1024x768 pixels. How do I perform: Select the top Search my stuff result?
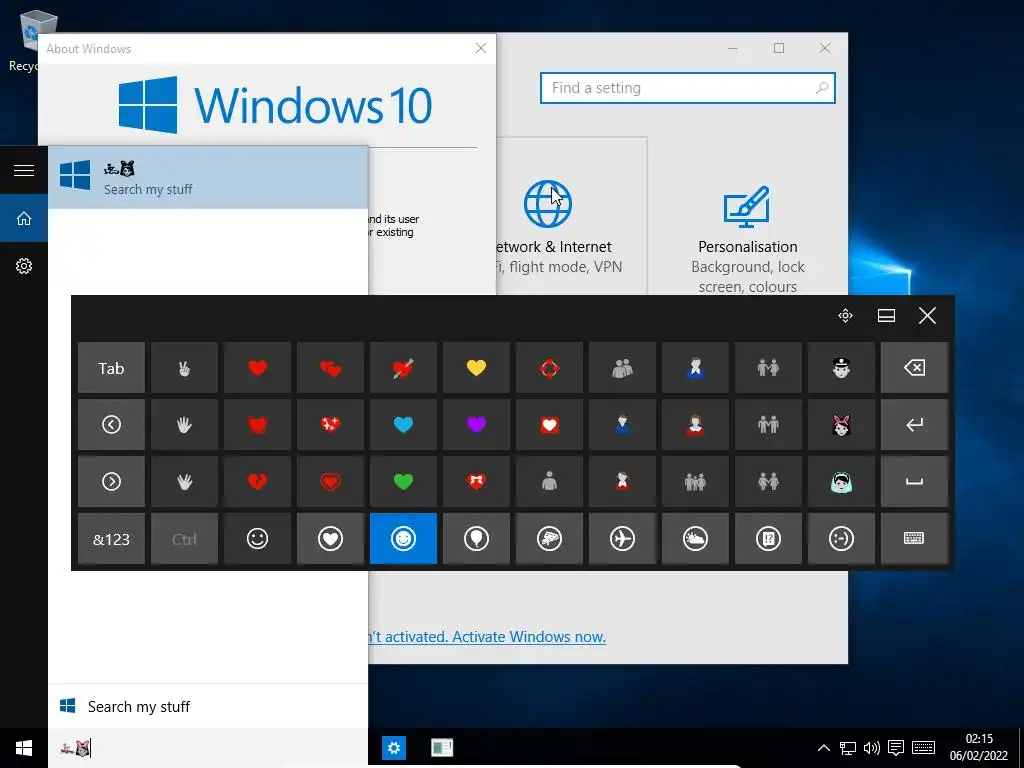click(208, 178)
